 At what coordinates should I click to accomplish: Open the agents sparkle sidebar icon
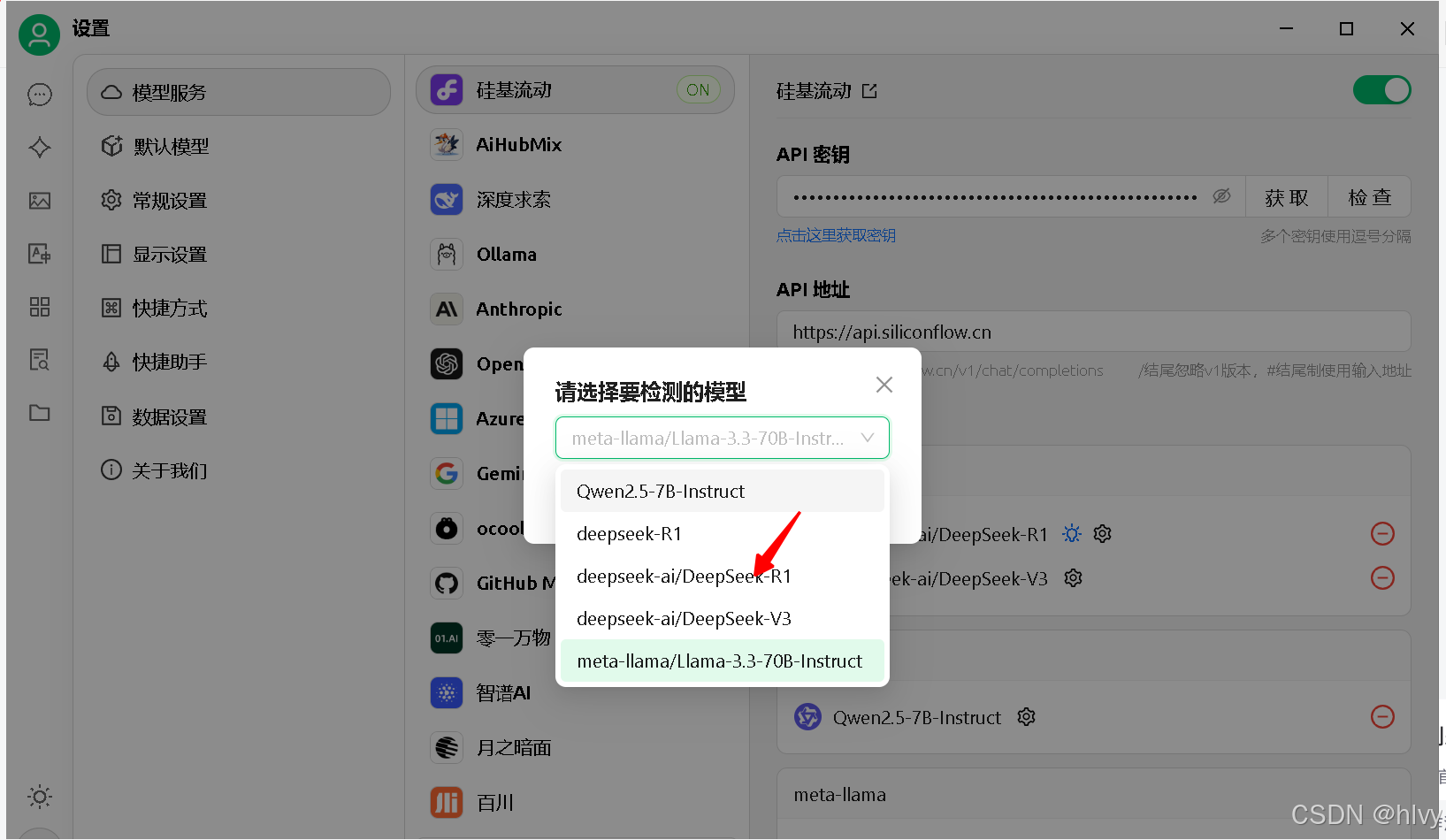coord(40,148)
